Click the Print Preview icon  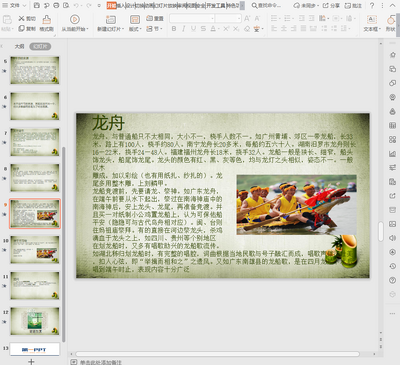pos(66,5)
